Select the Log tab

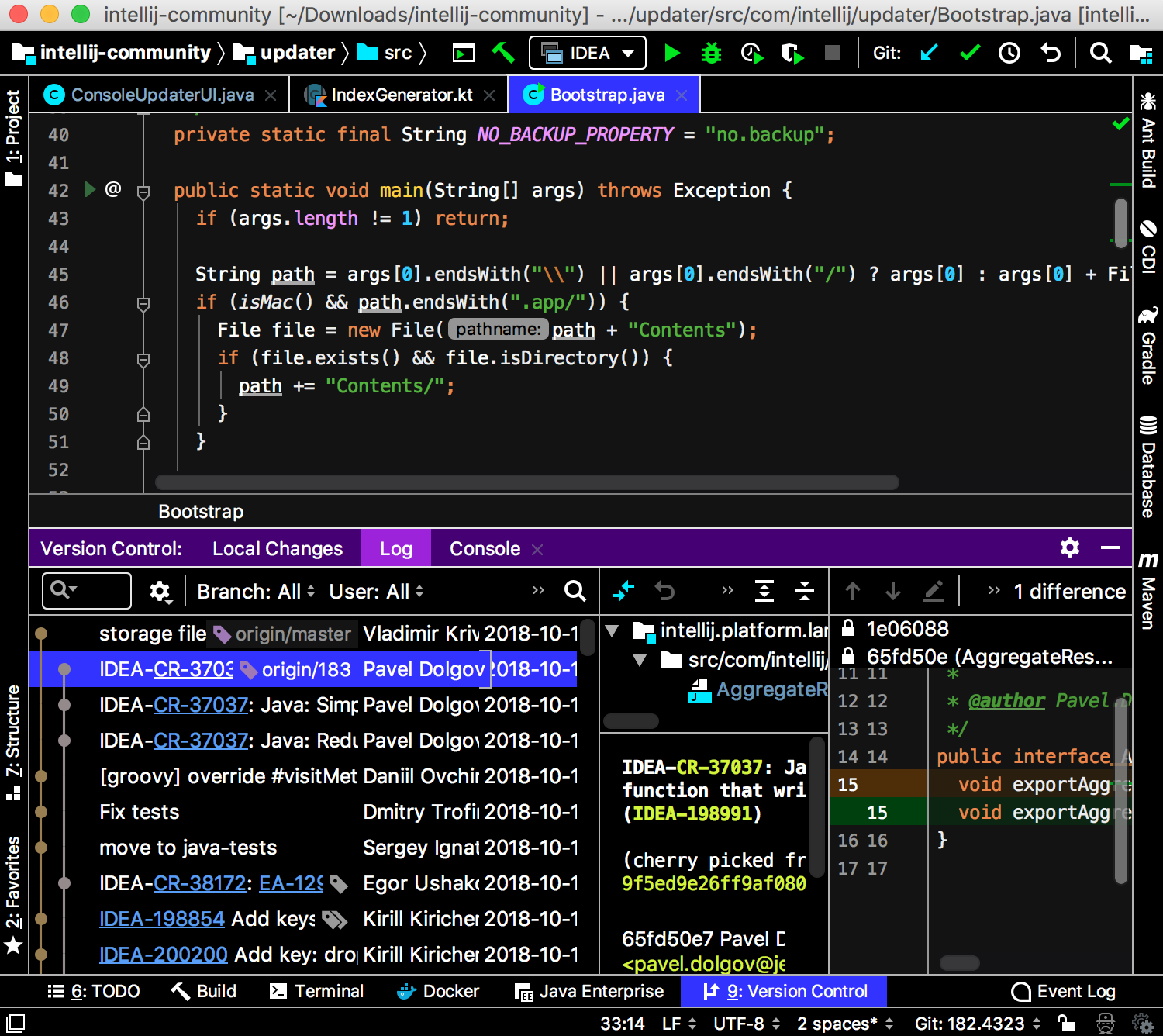click(396, 548)
